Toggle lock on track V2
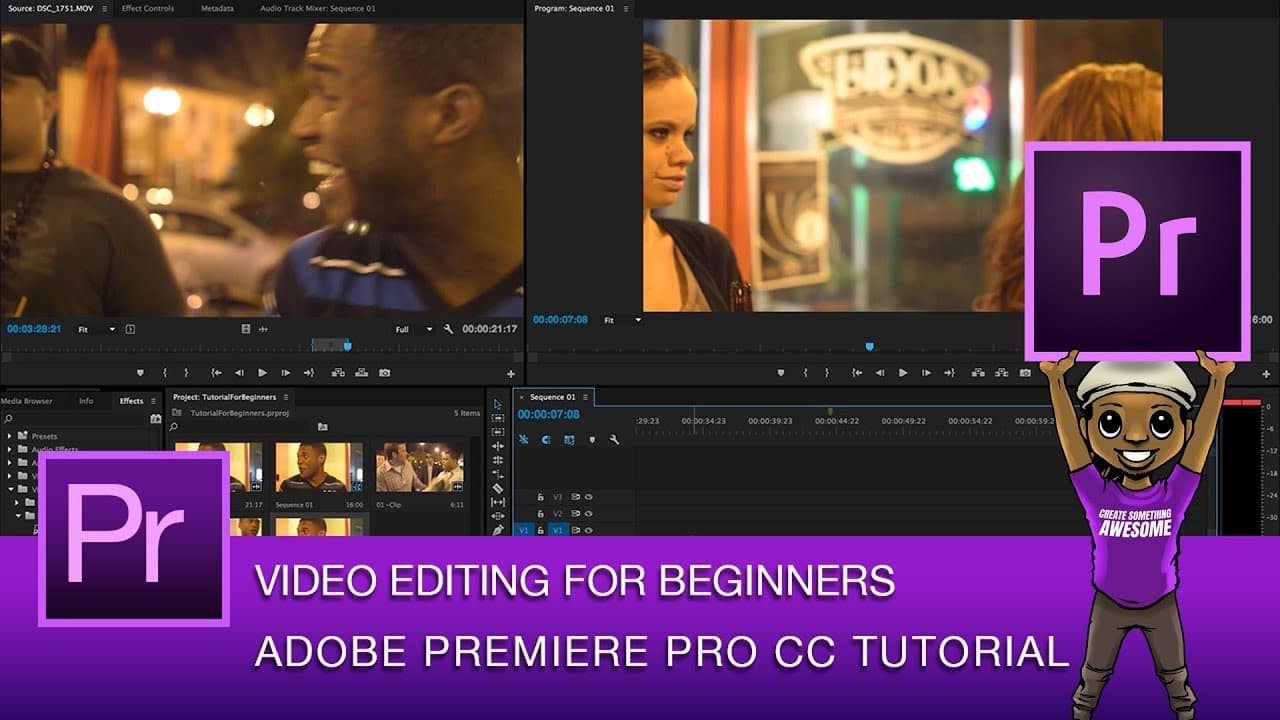Image resolution: width=1280 pixels, height=720 pixels. pos(541,513)
